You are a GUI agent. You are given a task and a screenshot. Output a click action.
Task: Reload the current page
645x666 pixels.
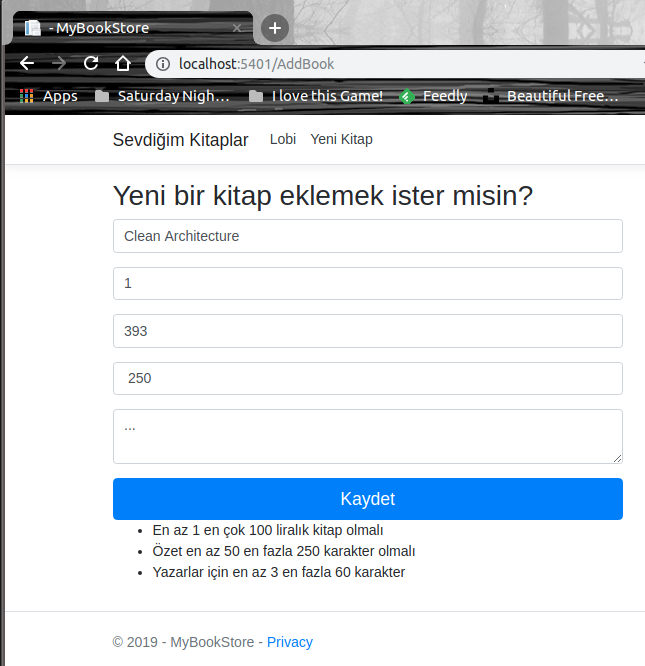(91, 64)
